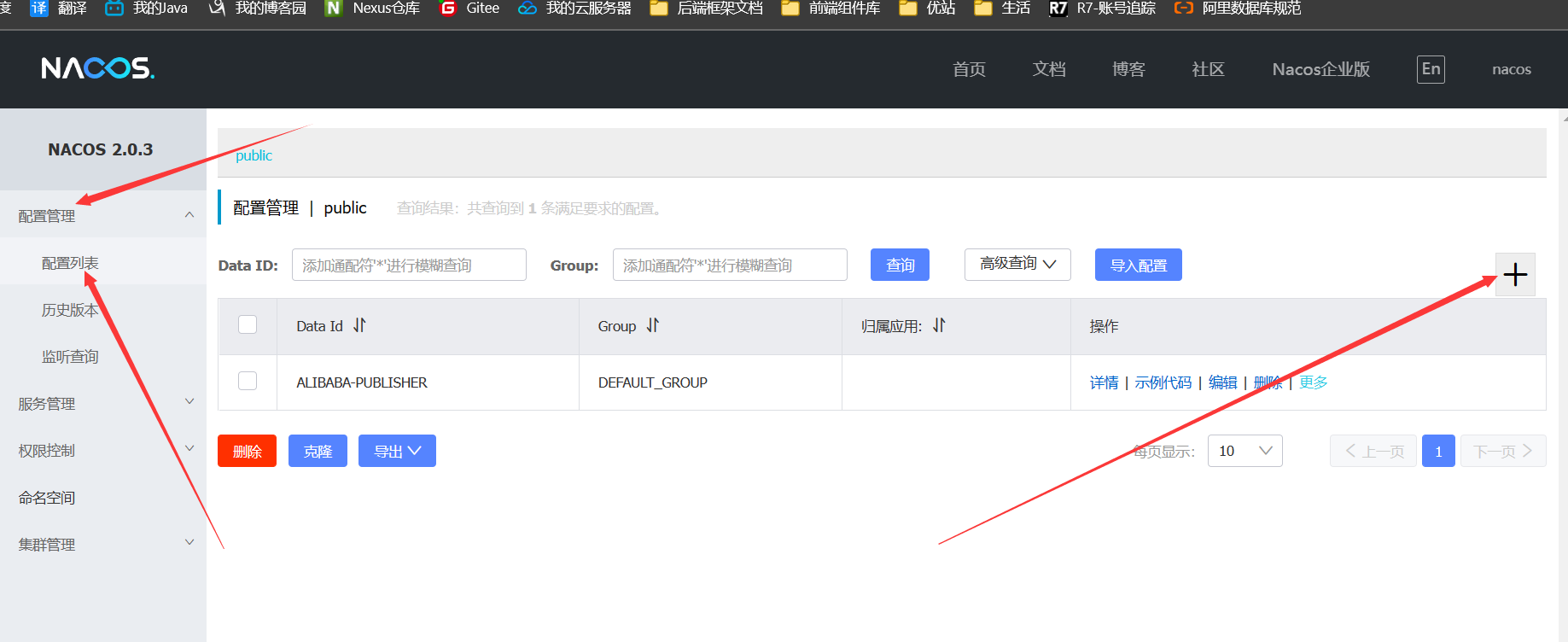The width and height of the screenshot is (1568, 642).
Task: Open the 我的Java bookmark
Action: (x=146, y=9)
